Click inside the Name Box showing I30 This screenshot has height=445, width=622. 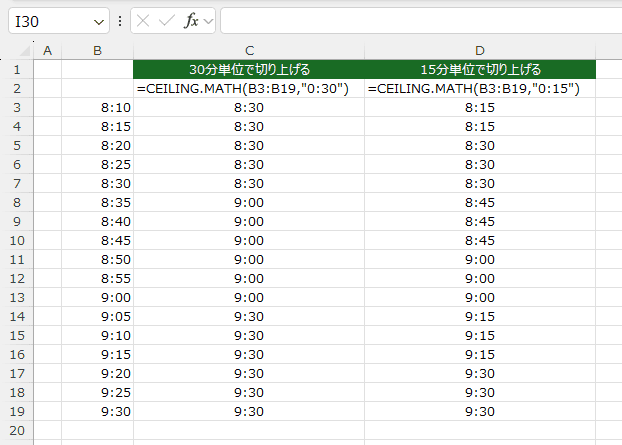50,21
